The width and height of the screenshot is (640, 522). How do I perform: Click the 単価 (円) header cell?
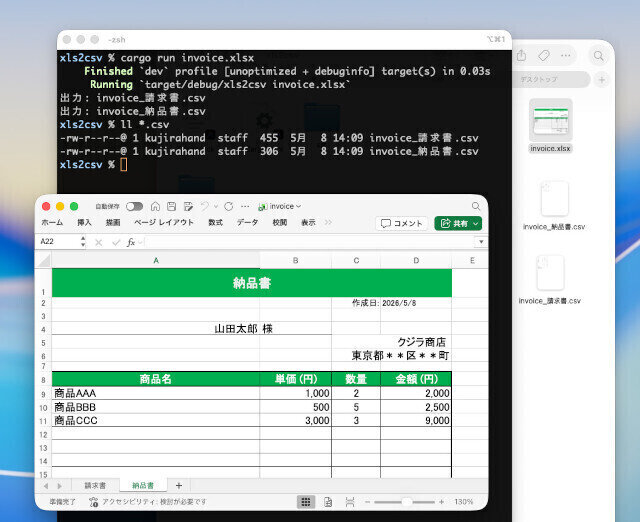(296, 379)
